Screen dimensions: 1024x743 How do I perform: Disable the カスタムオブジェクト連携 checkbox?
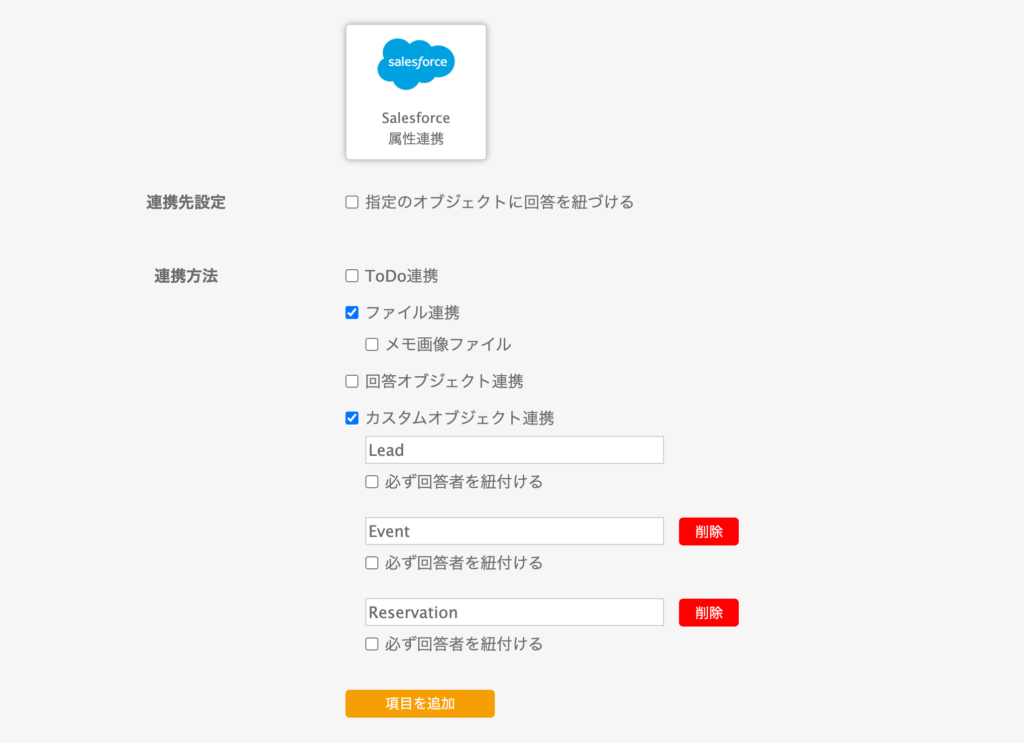click(x=352, y=419)
